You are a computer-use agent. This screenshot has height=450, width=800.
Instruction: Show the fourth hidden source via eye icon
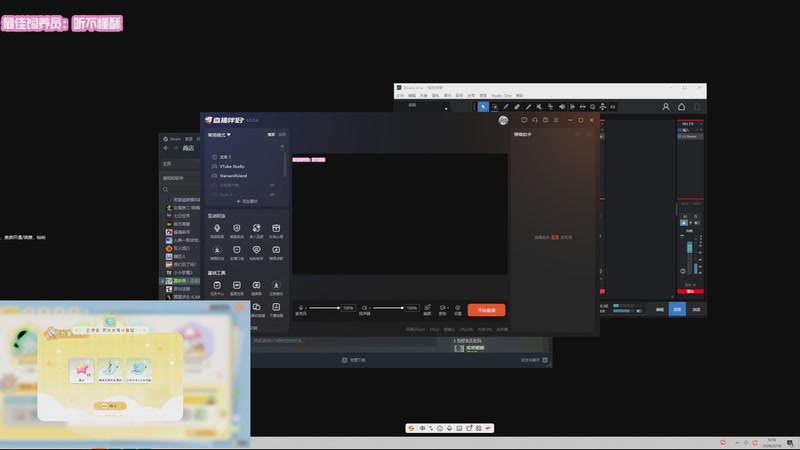[x=272, y=185]
